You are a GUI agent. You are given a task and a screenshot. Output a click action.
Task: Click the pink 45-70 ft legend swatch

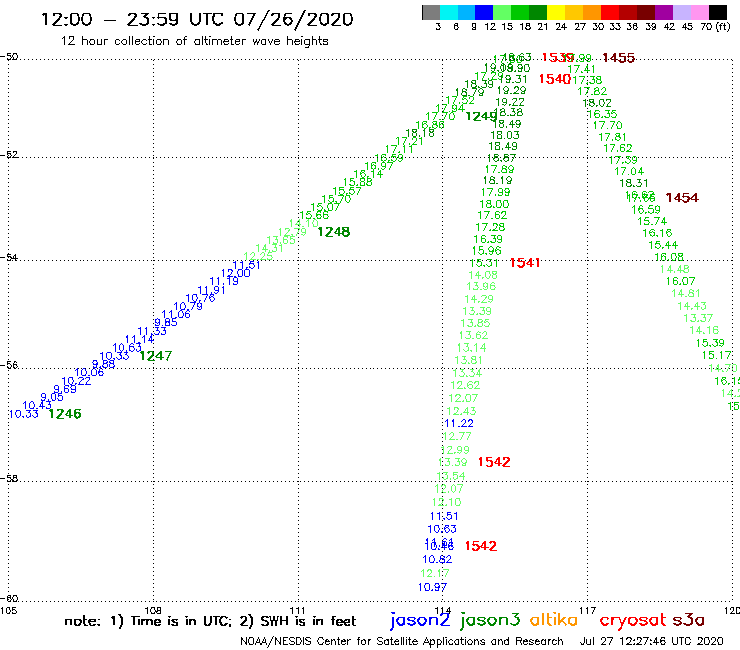coord(699,12)
